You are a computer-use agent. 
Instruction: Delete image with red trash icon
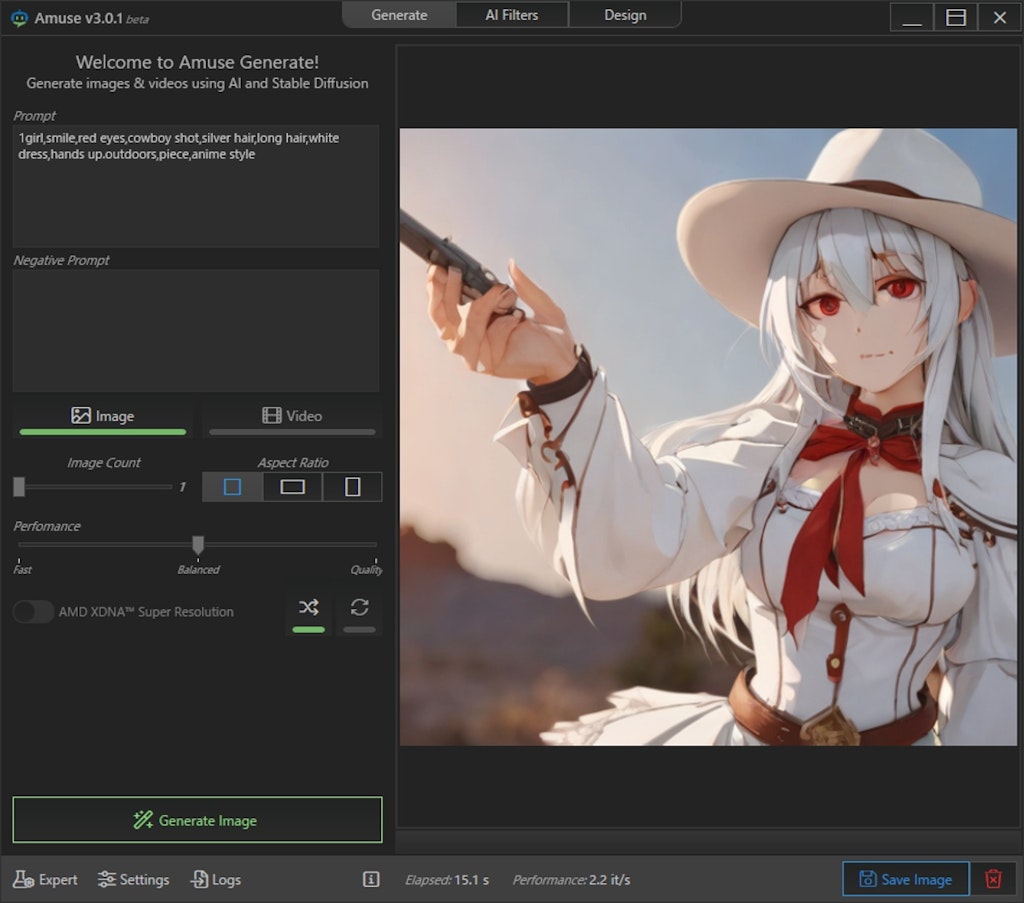[993, 879]
